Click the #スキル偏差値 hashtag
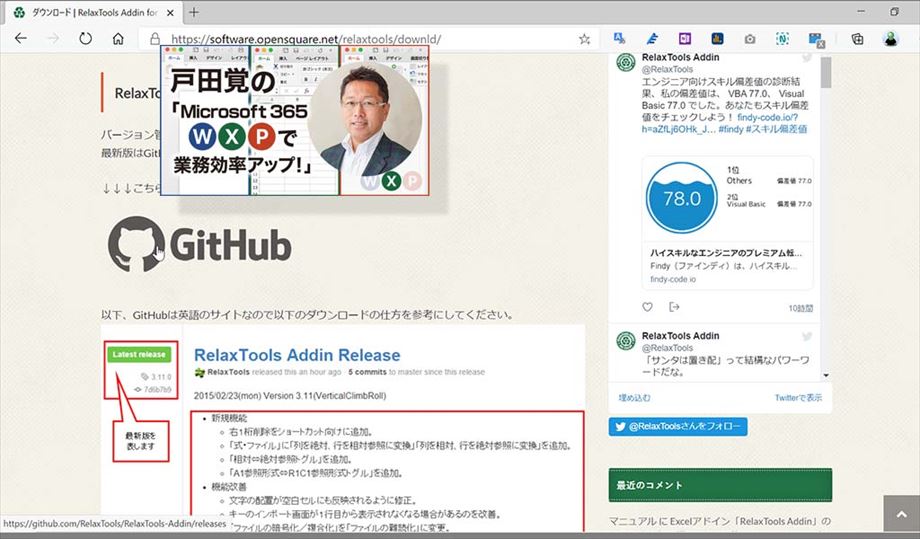Screen dimensions: 920x539 (776, 129)
